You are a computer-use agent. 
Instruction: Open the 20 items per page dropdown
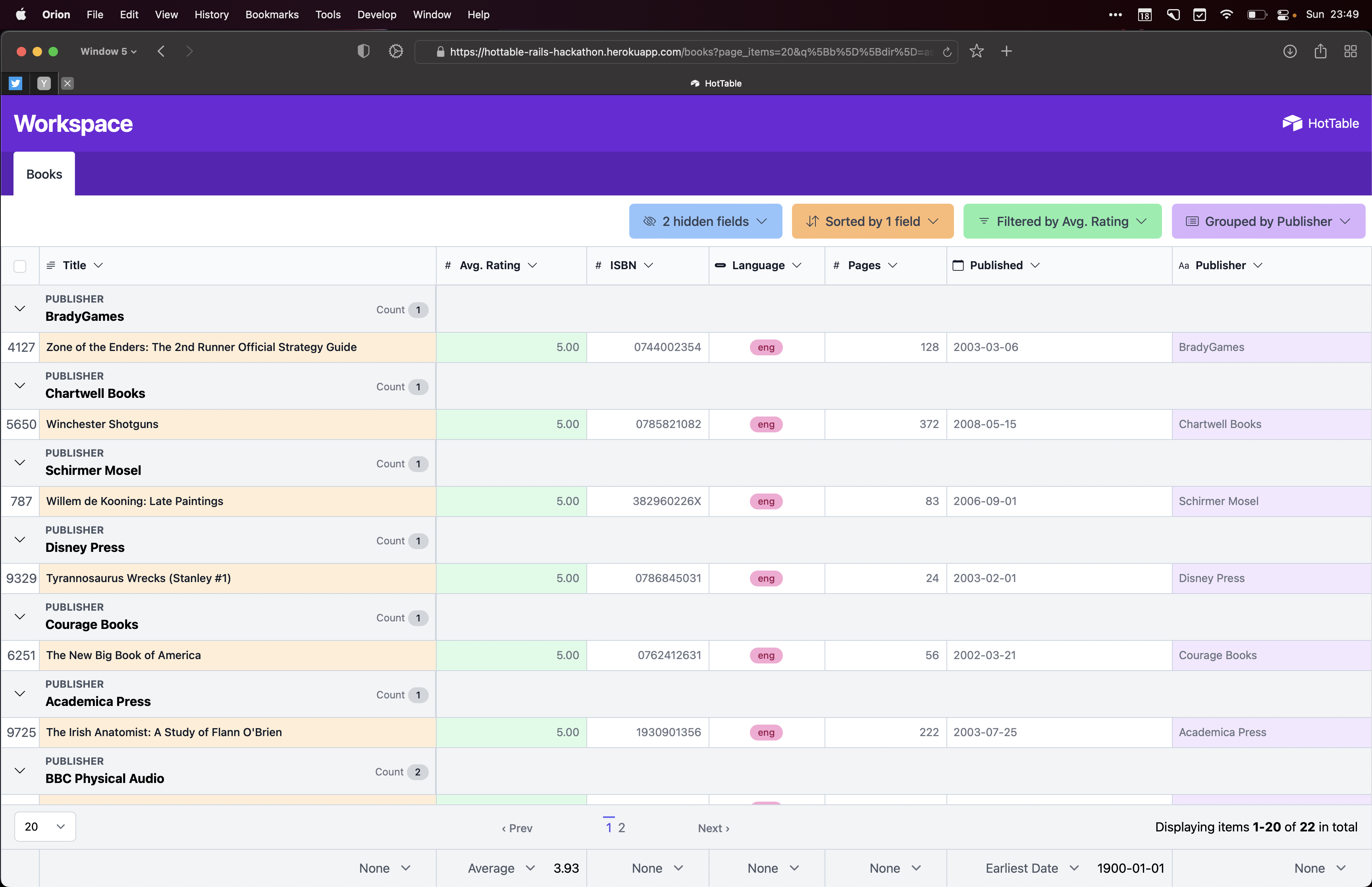(44, 827)
